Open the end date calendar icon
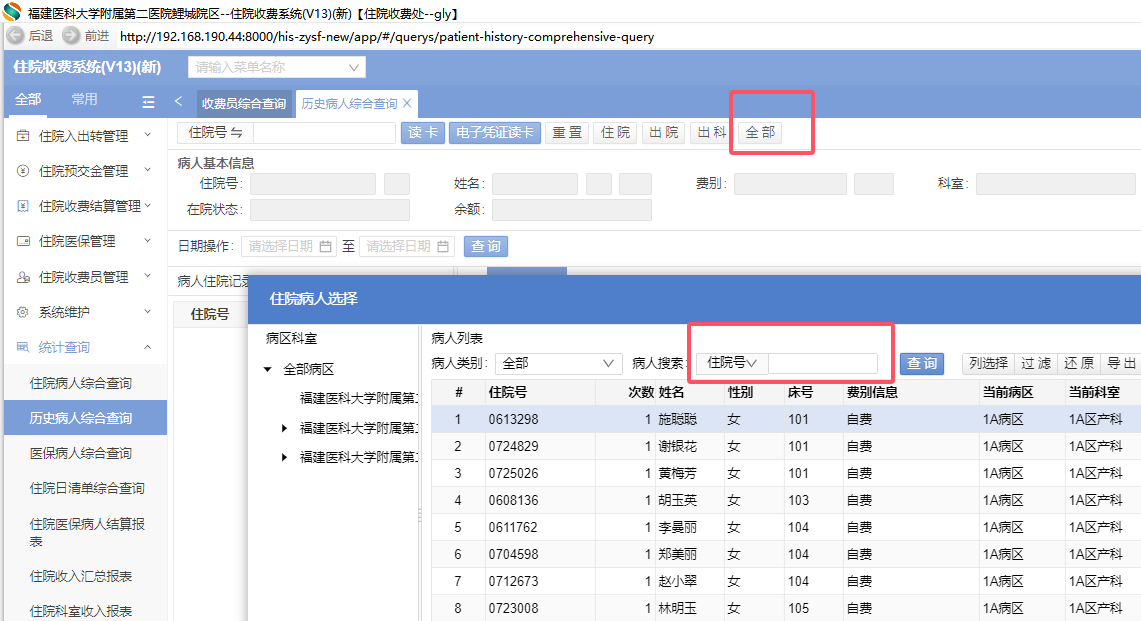The width and height of the screenshot is (1141, 621). [443, 246]
